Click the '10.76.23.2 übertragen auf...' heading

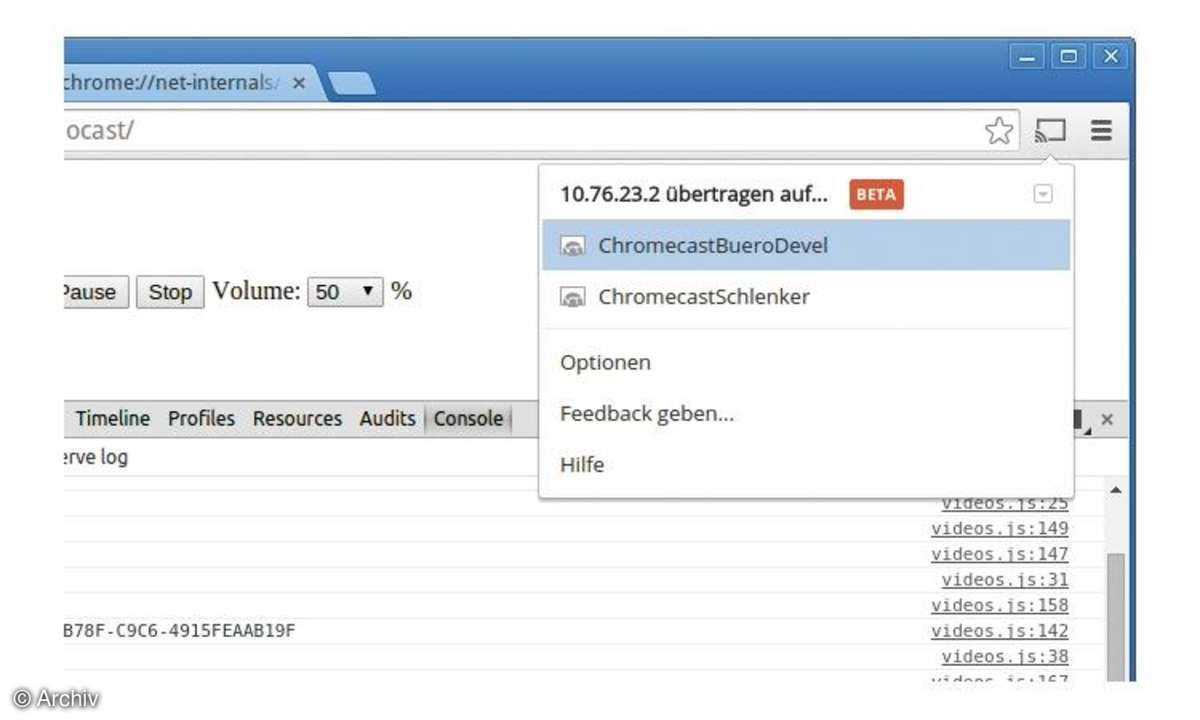click(694, 194)
